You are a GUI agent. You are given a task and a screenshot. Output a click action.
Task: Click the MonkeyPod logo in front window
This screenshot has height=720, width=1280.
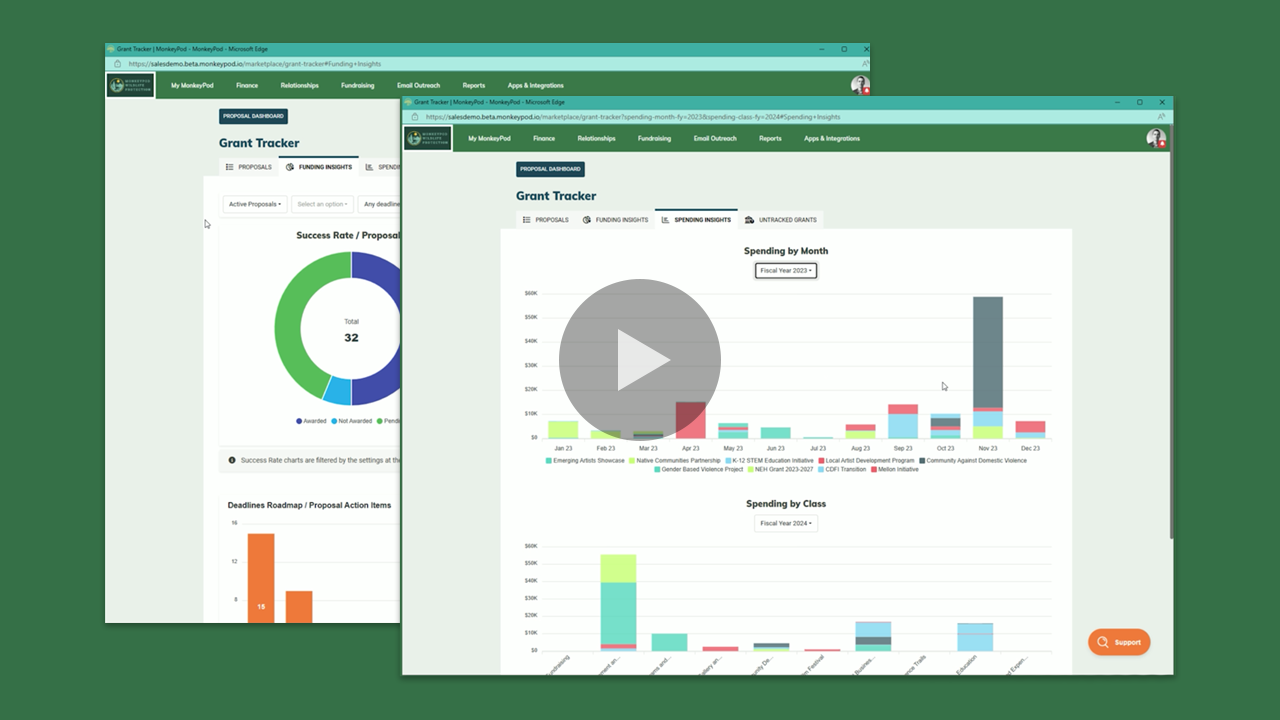tap(428, 138)
